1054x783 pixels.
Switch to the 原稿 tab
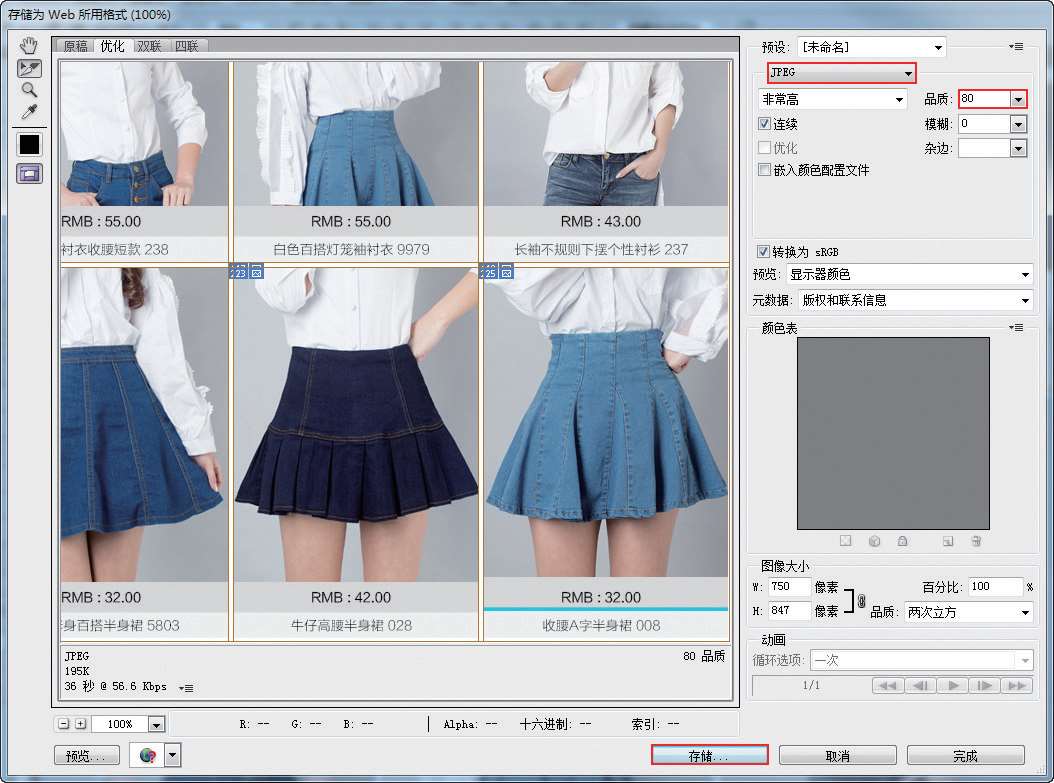click(75, 46)
